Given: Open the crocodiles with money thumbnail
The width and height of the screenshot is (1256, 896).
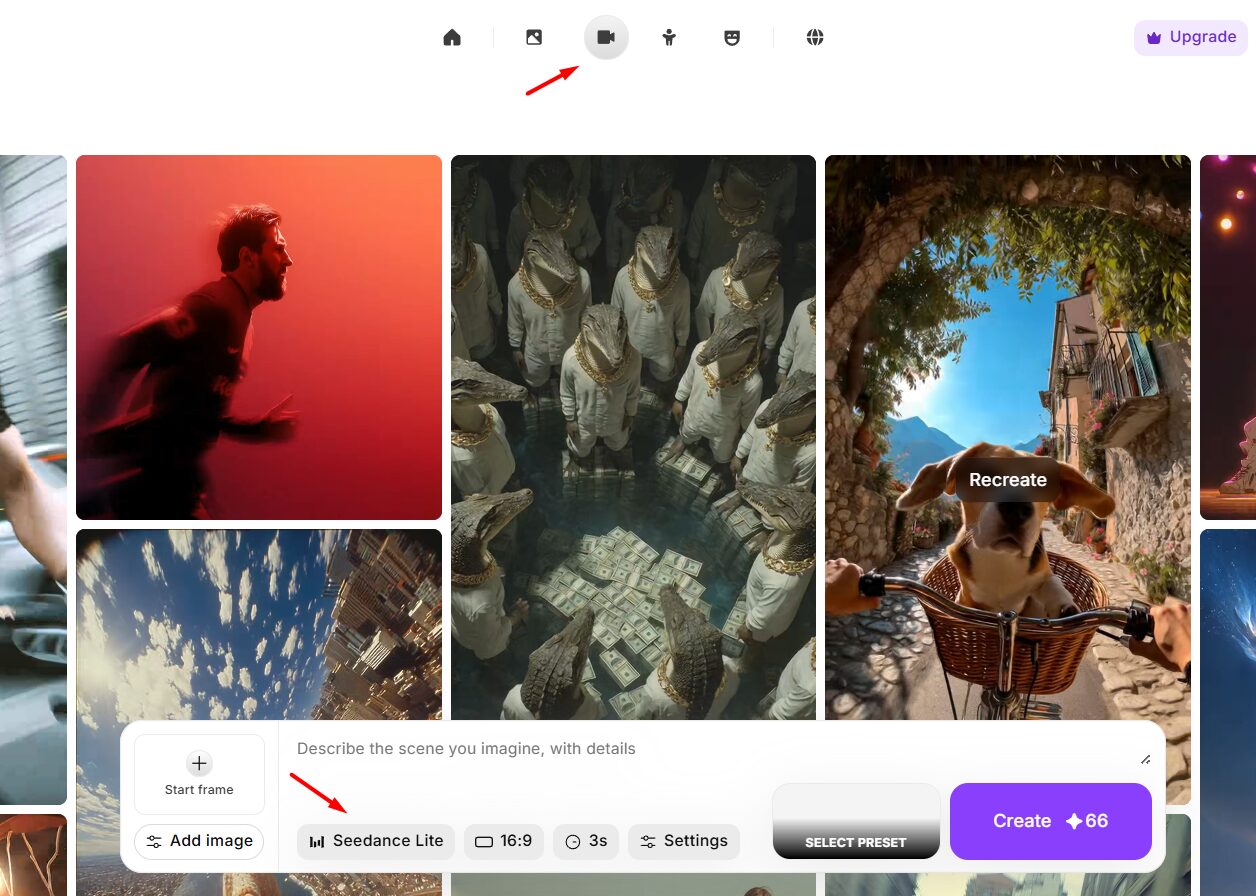Looking at the screenshot, I should 633,430.
